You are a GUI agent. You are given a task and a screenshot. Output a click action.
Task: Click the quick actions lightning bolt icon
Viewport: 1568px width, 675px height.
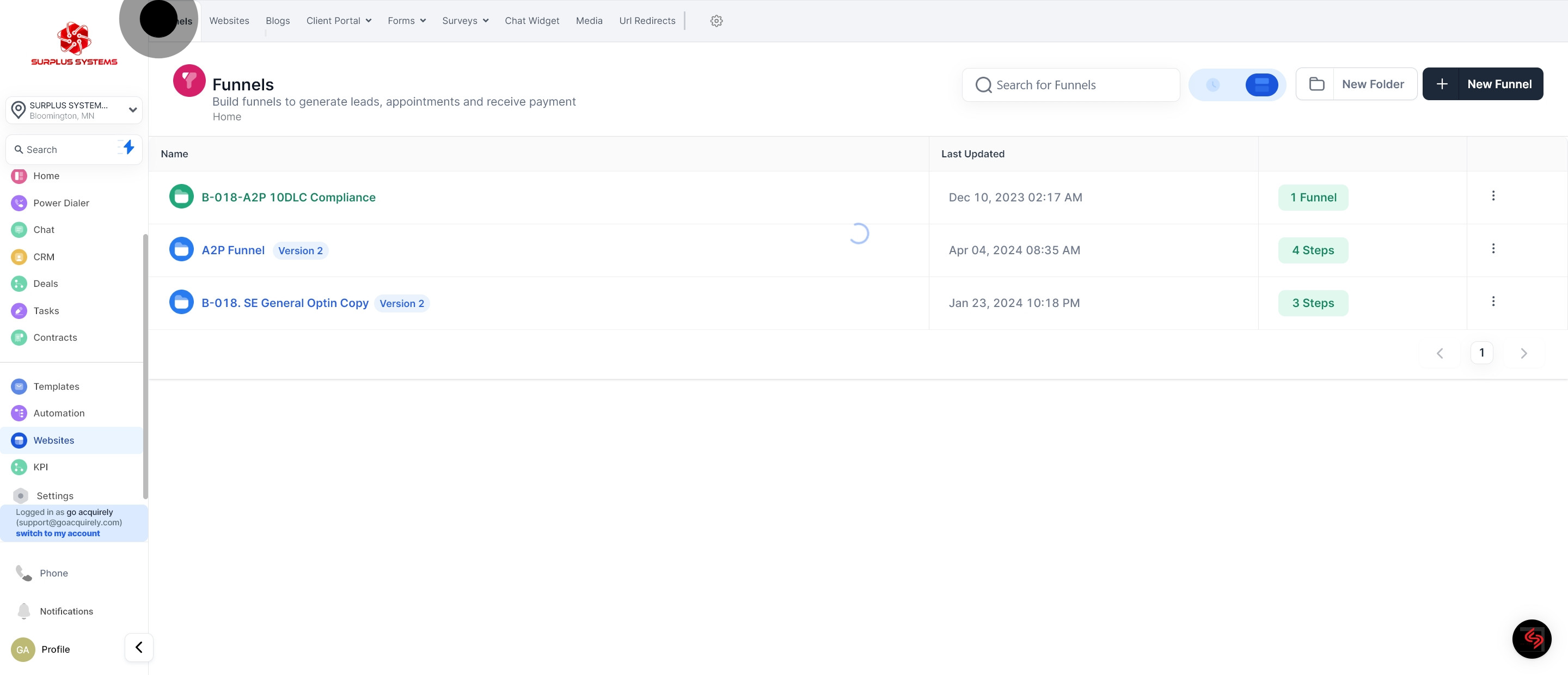click(x=128, y=148)
